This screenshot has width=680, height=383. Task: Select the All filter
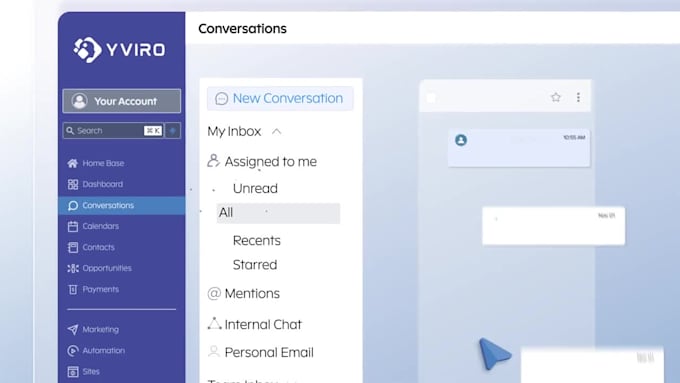tap(278, 213)
